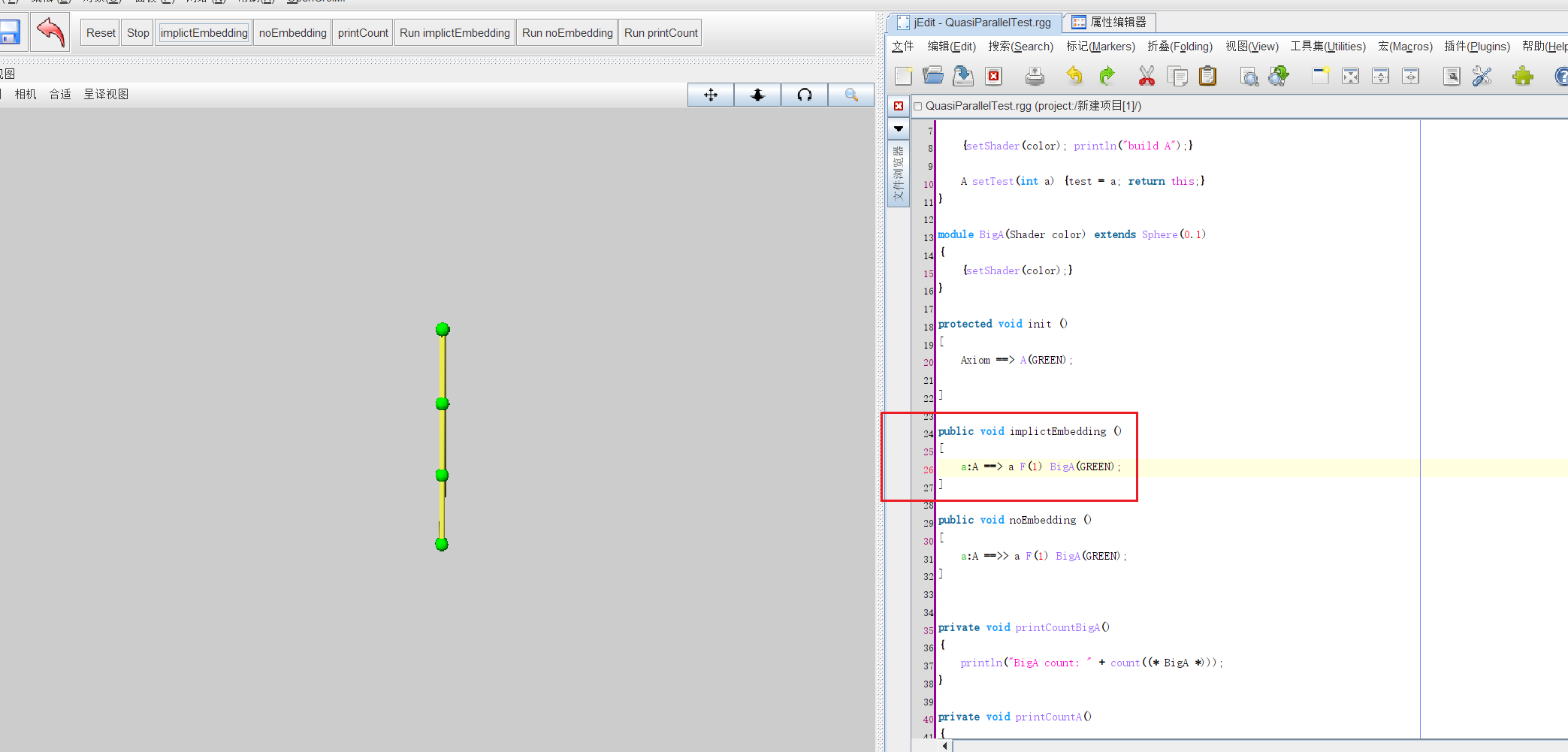Select the move/pan view tool

click(x=710, y=95)
